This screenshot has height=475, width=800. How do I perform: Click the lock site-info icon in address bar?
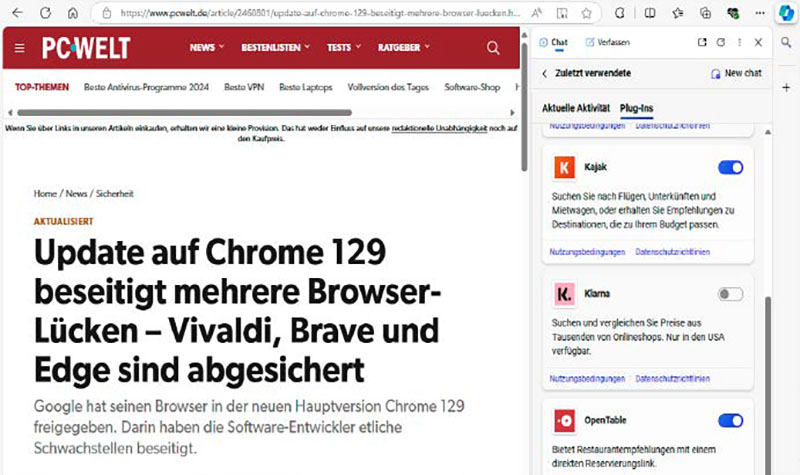click(107, 13)
